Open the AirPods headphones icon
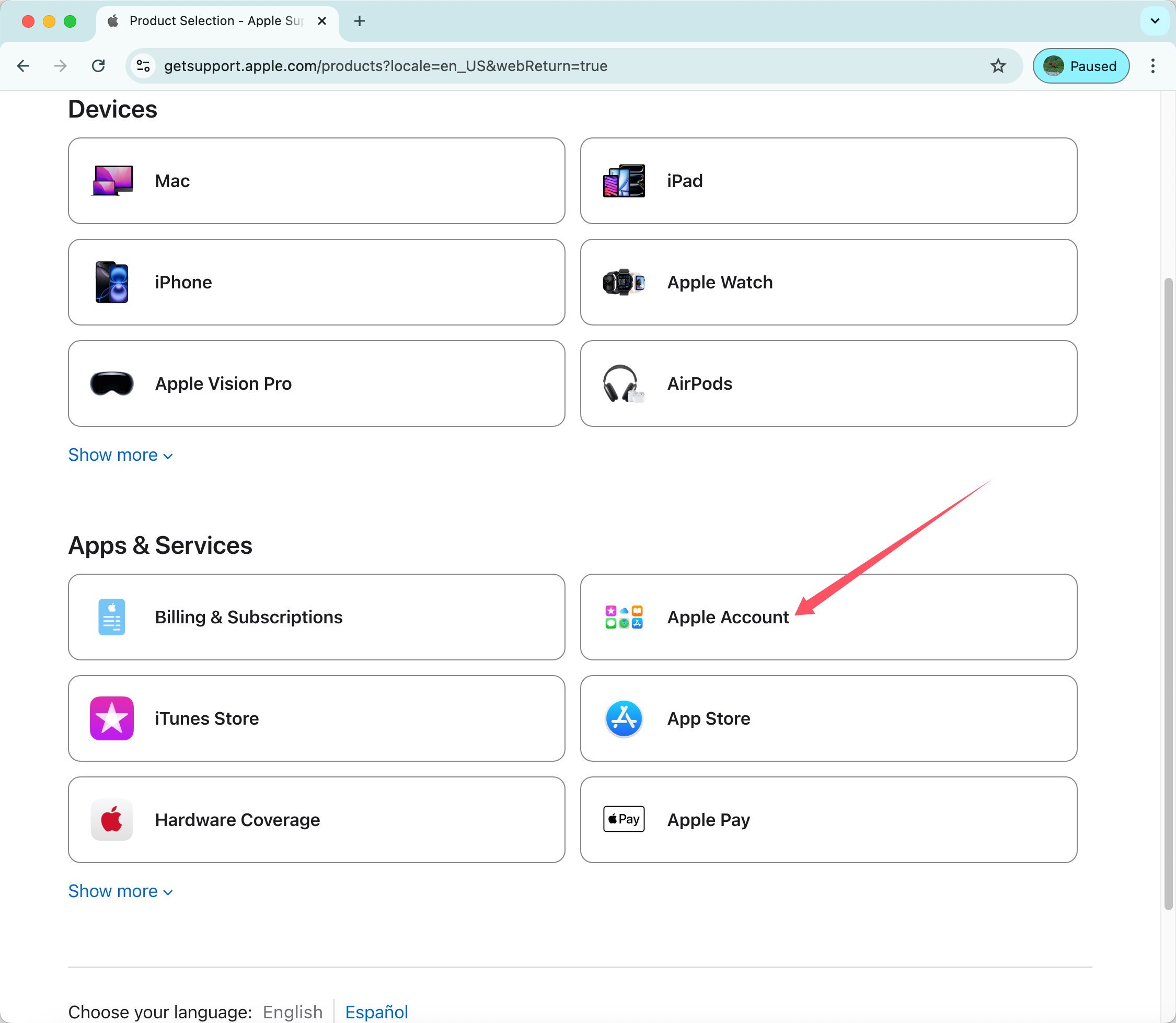The image size is (1176, 1023). [x=624, y=383]
